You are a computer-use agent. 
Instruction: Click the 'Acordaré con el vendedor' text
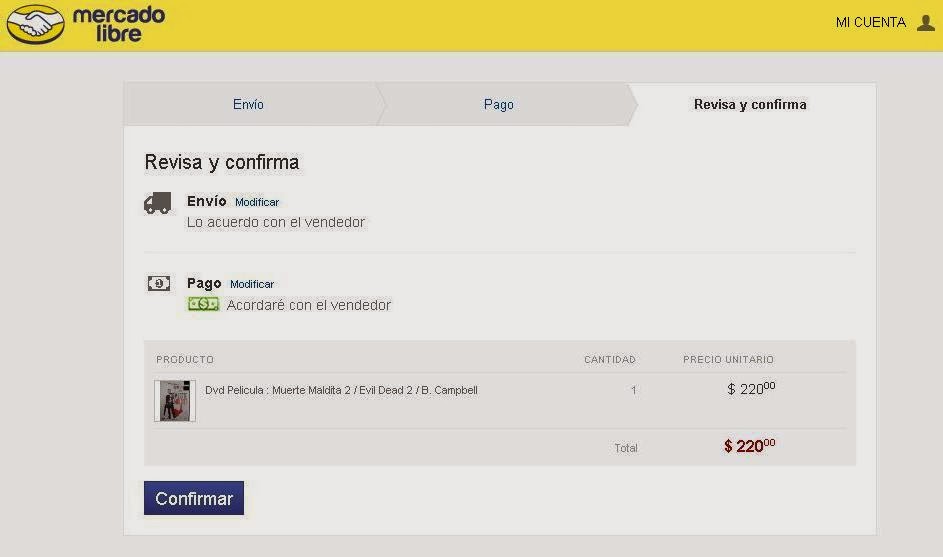[308, 305]
